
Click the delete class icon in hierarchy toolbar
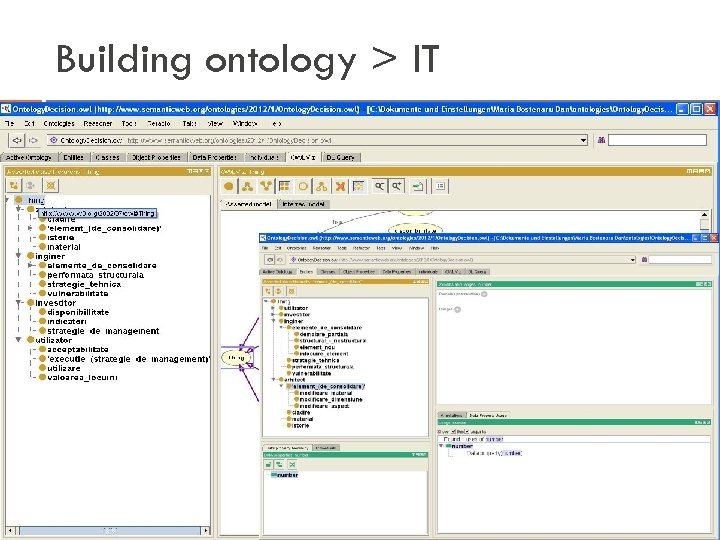point(51,186)
